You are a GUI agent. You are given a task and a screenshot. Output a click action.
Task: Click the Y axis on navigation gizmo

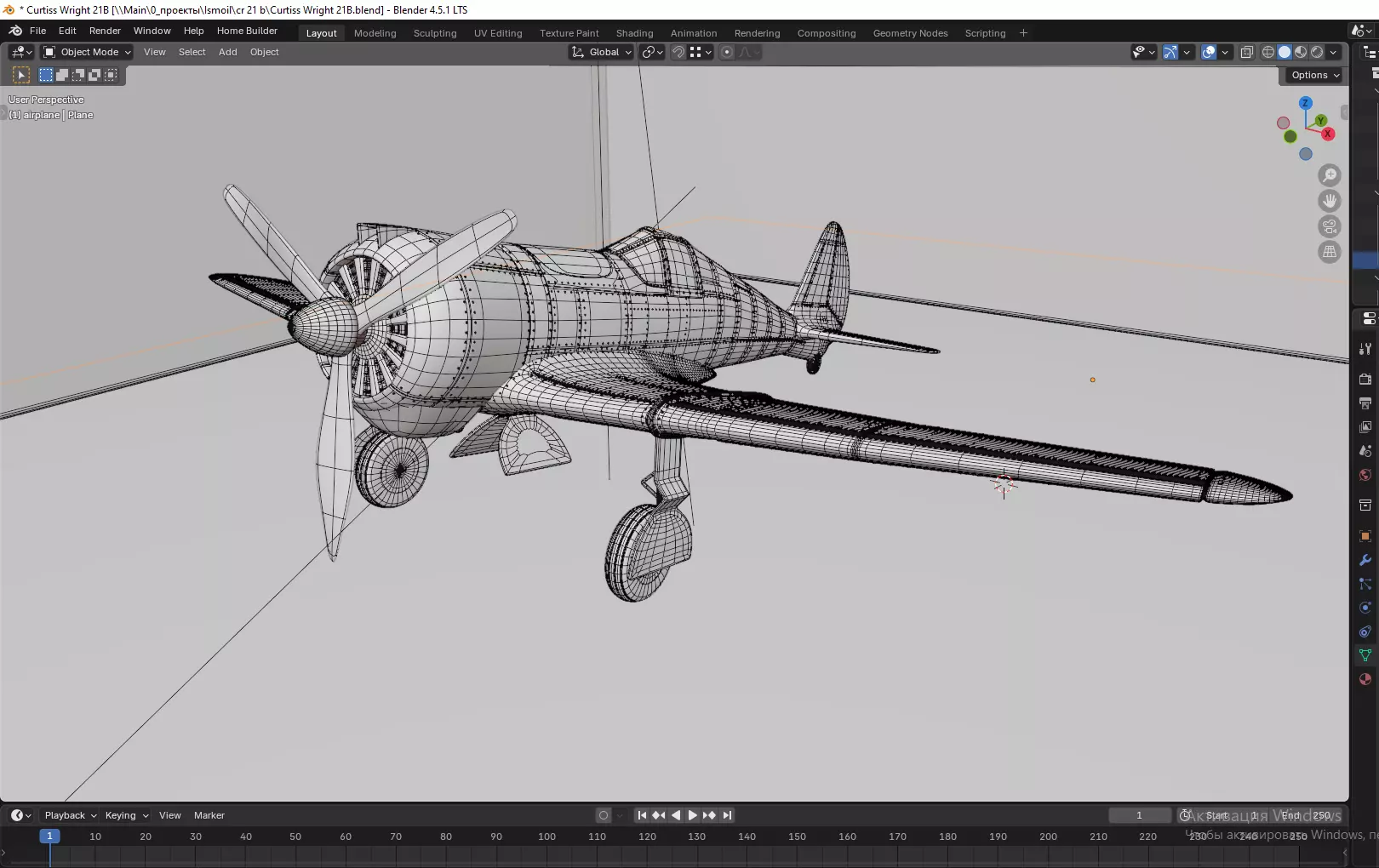tap(1320, 121)
